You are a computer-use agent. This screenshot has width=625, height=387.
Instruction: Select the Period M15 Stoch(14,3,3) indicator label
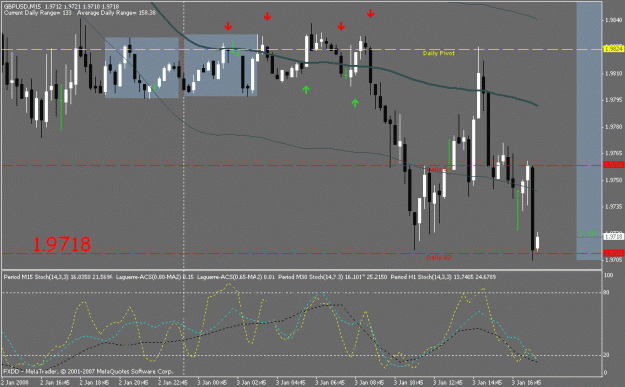[58, 277]
